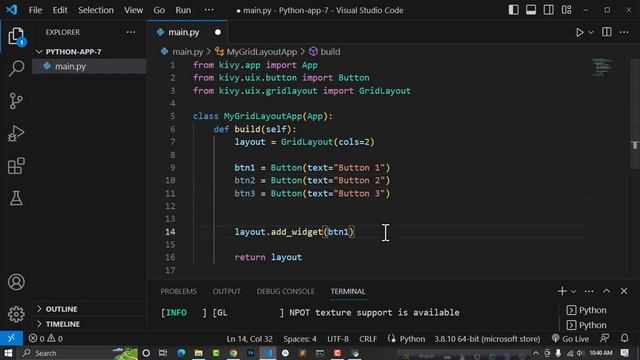640x360 pixels.
Task: Maximize the panel size chevron
Action: (607, 291)
